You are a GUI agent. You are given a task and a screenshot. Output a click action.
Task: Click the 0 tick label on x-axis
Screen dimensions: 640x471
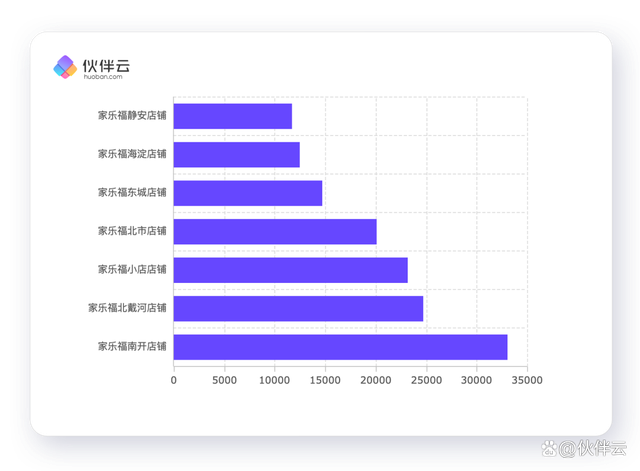click(174, 380)
